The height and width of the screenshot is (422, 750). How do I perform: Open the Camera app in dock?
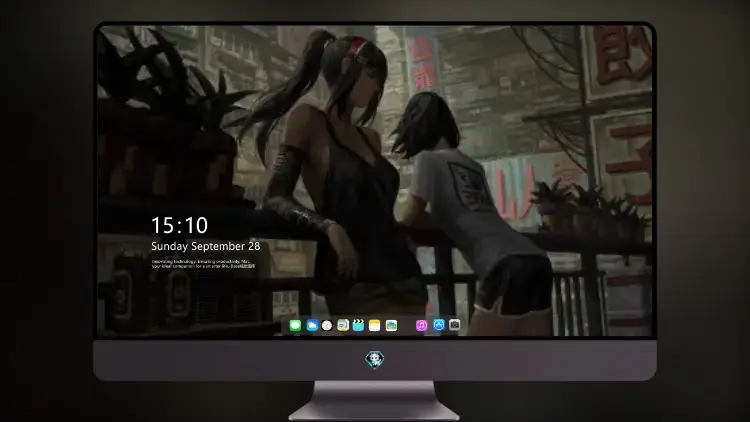click(454, 325)
